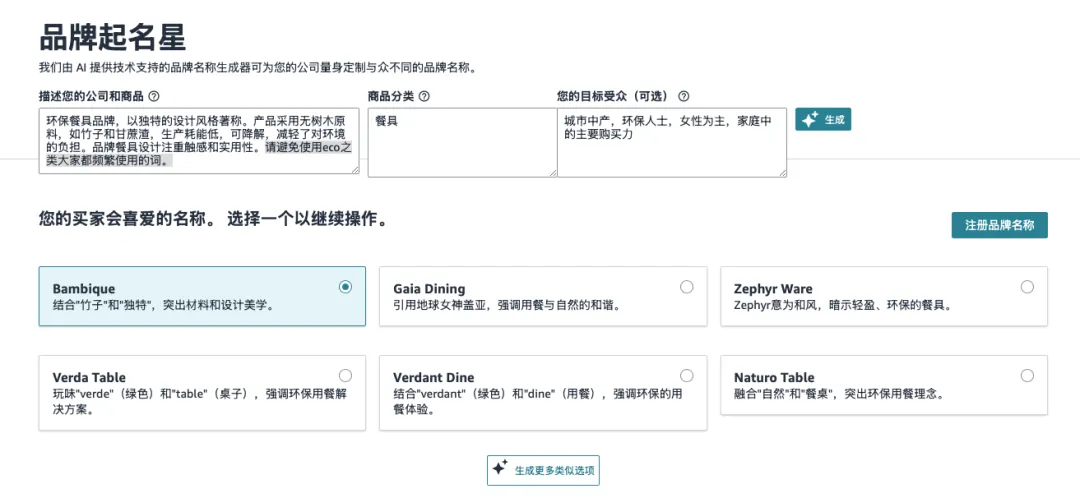The width and height of the screenshot is (1080, 498).
Task: Click help icon next to 商品分类
Action: pos(424,96)
